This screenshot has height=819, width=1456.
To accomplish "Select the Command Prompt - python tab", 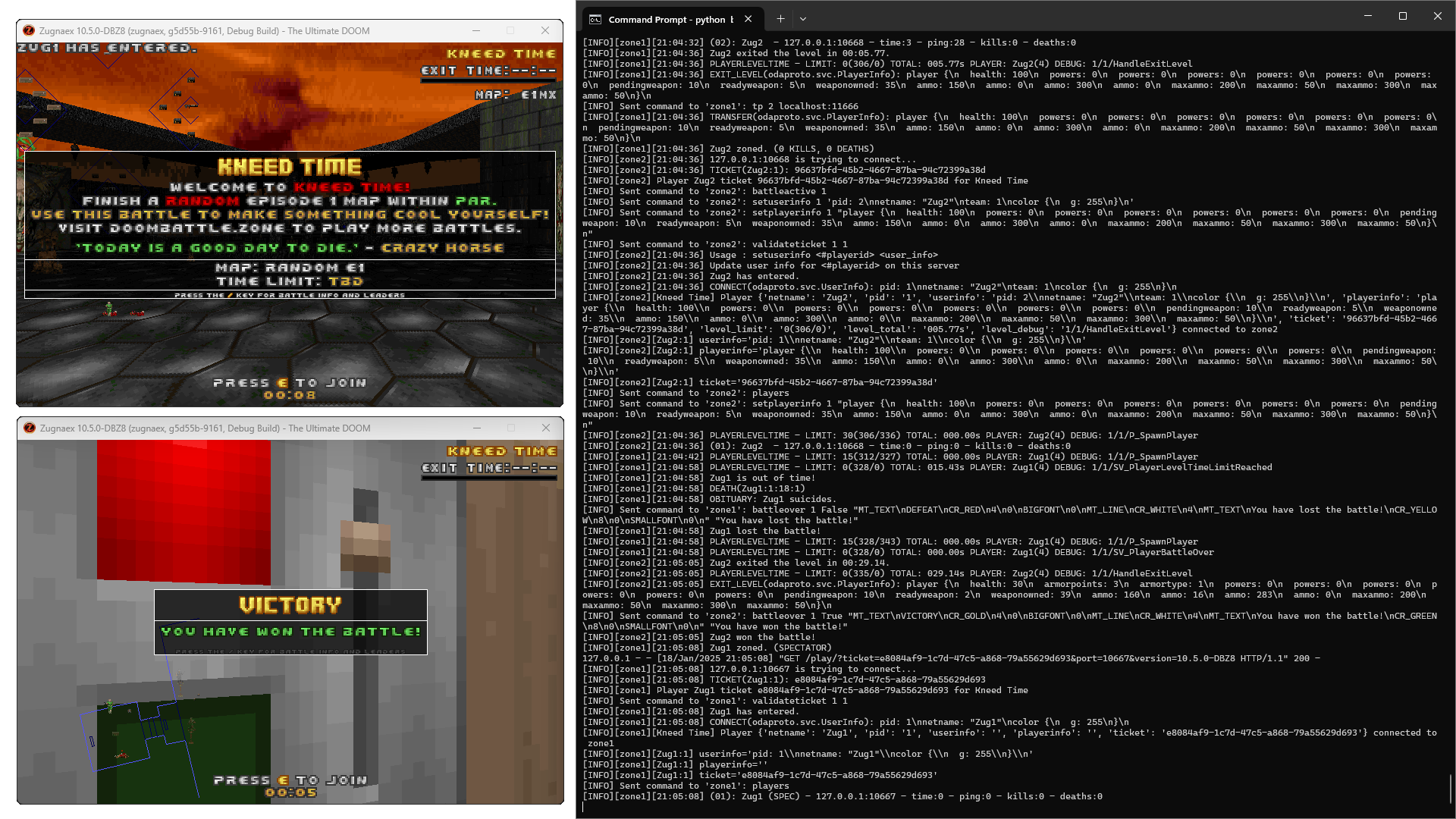I will click(671, 20).
